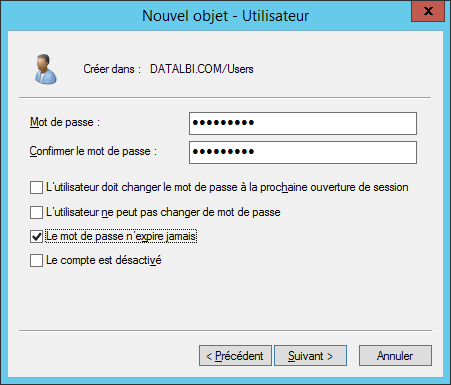This screenshot has height=385, width=451.
Task: Click the "Créer dans :" label
Action: pyautogui.click(x=112, y=69)
